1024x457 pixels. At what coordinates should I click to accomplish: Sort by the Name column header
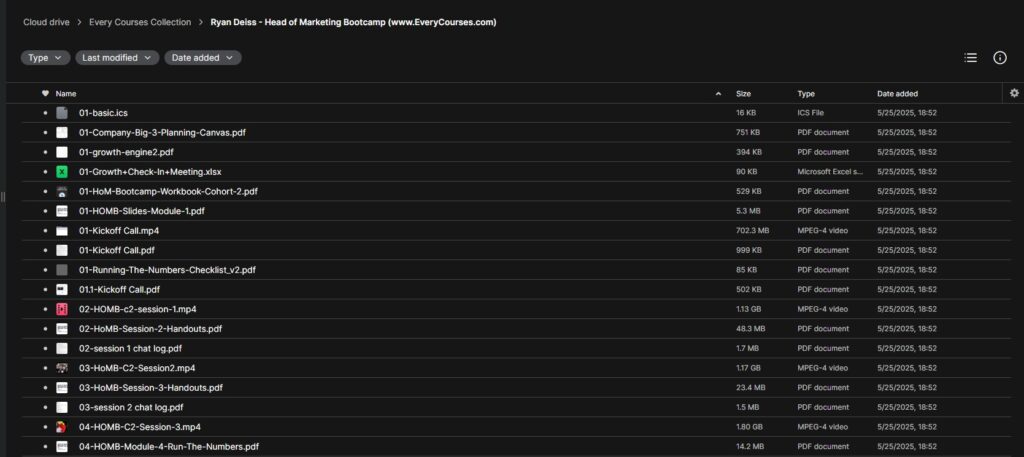tap(66, 93)
